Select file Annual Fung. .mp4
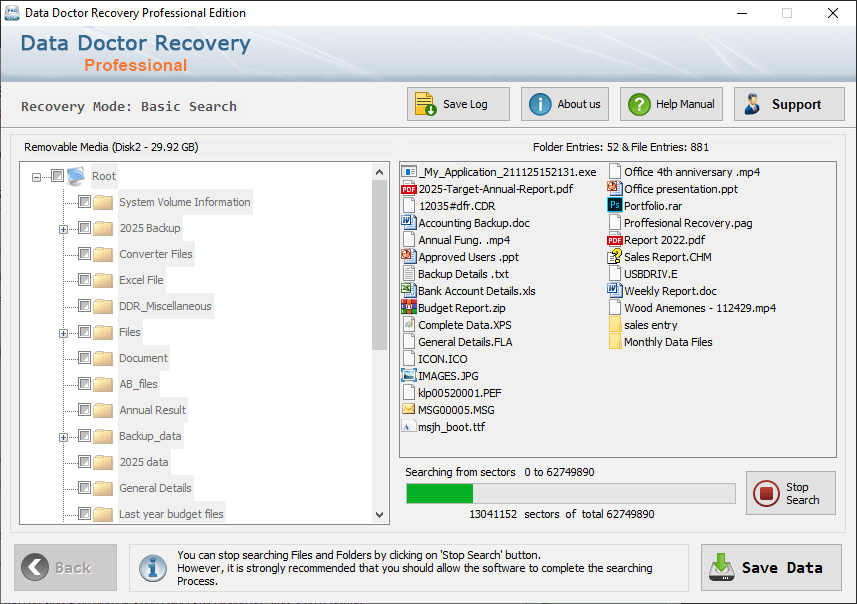 tap(464, 240)
